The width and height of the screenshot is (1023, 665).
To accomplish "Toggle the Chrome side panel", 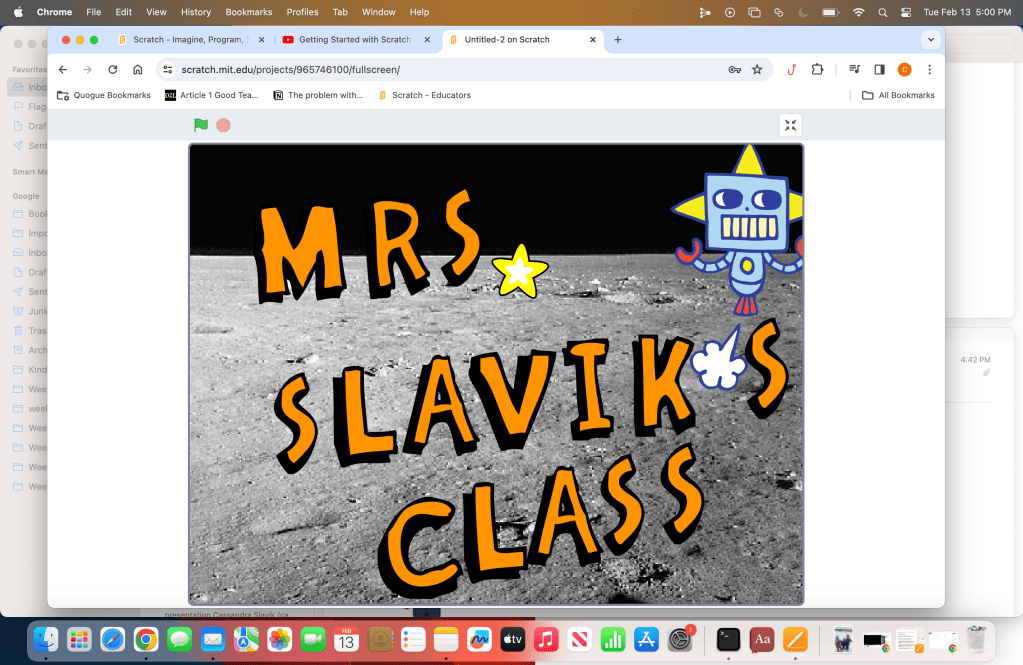I will pyautogui.click(x=879, y=70).
